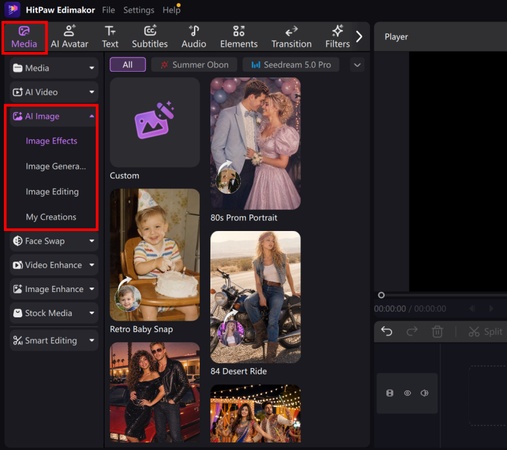Image resolution: width=507 pixels, height=450 pixels.
Task: Choose the Retro Baby Snap effect thumbnail
Action: (155, 255)
